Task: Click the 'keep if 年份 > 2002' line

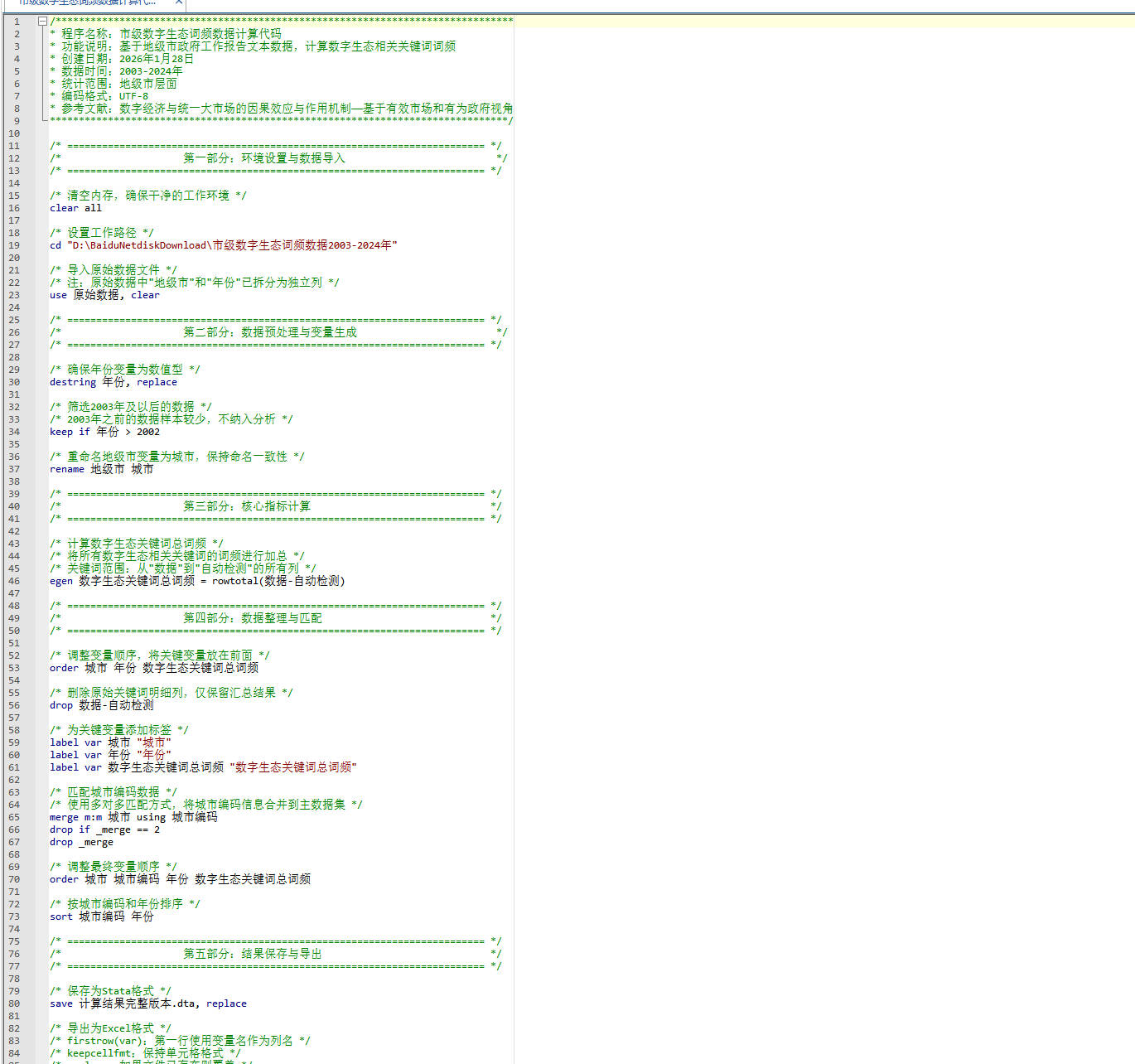Action: 104,432
